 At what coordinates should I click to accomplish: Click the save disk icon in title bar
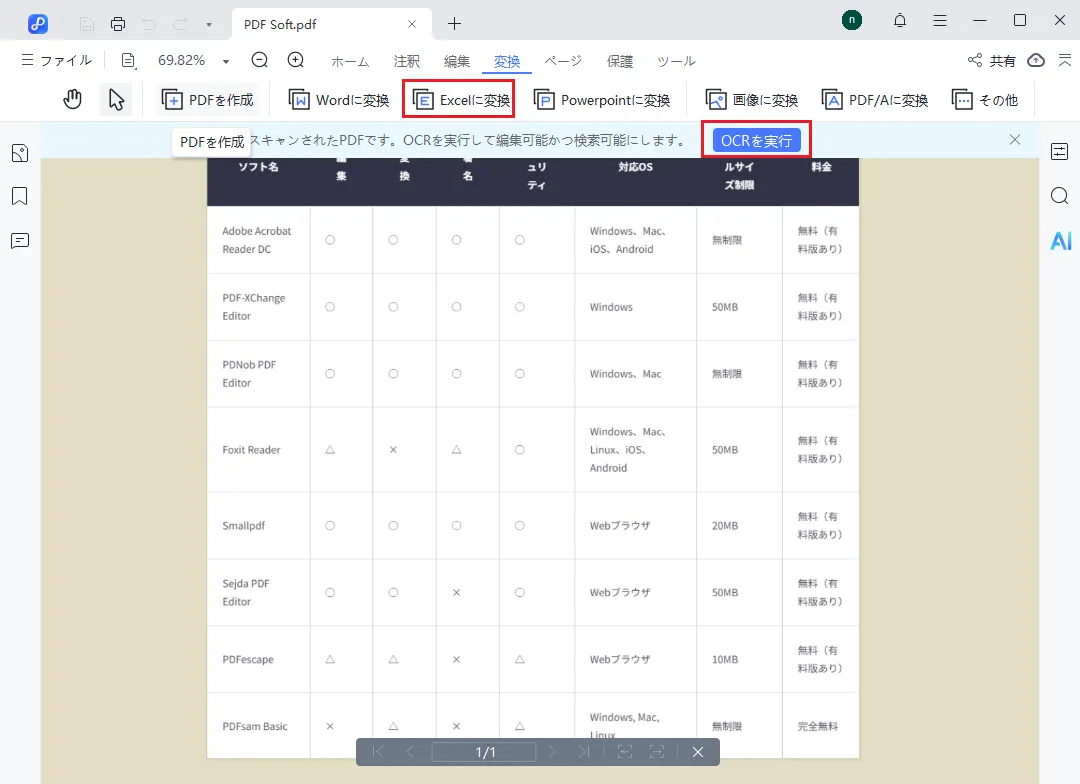click(x=87, y=24)
